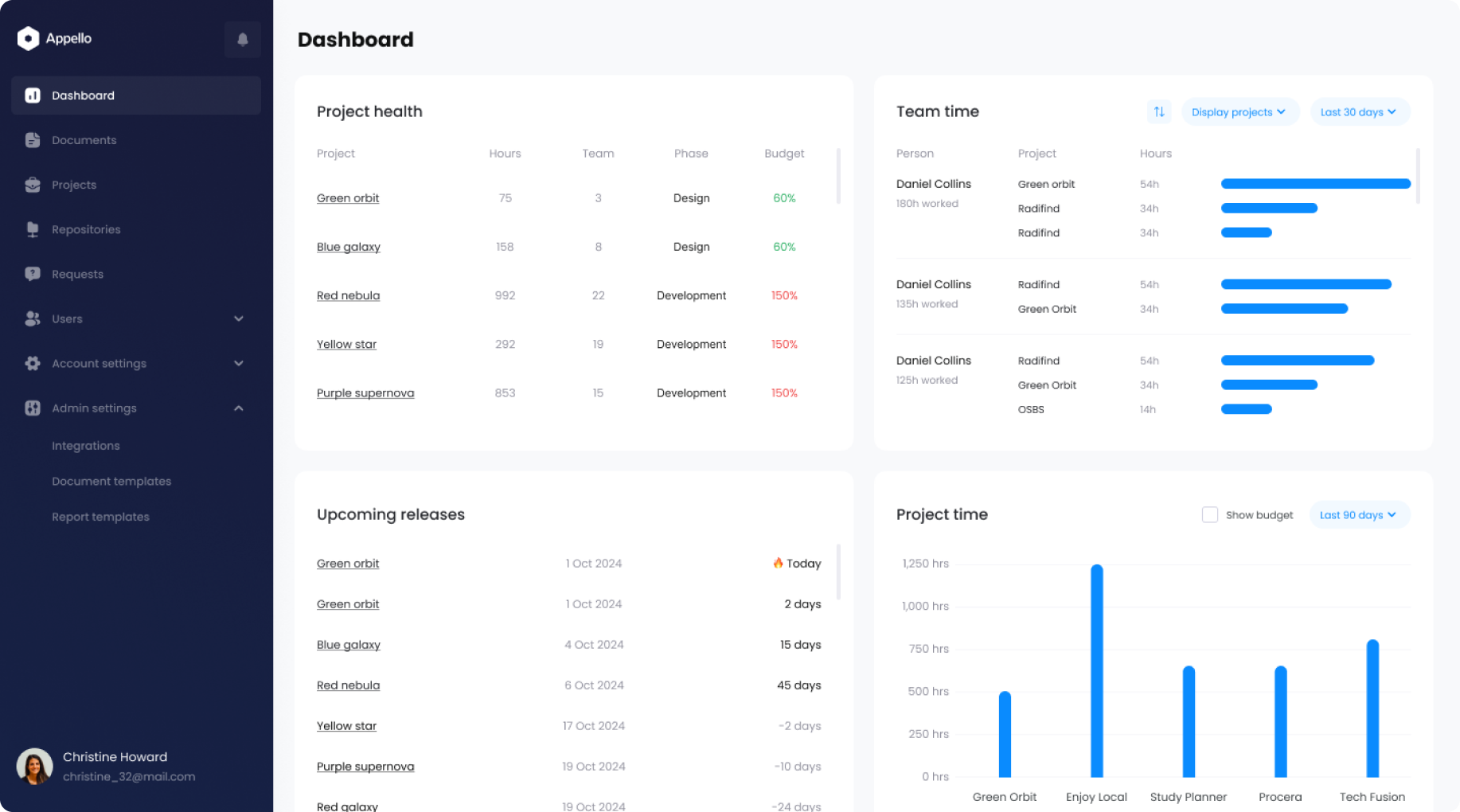Screen dimensions: 1460x812
Task: Collapse the Admin settings section chevron
Action: [x=239, y=408]
